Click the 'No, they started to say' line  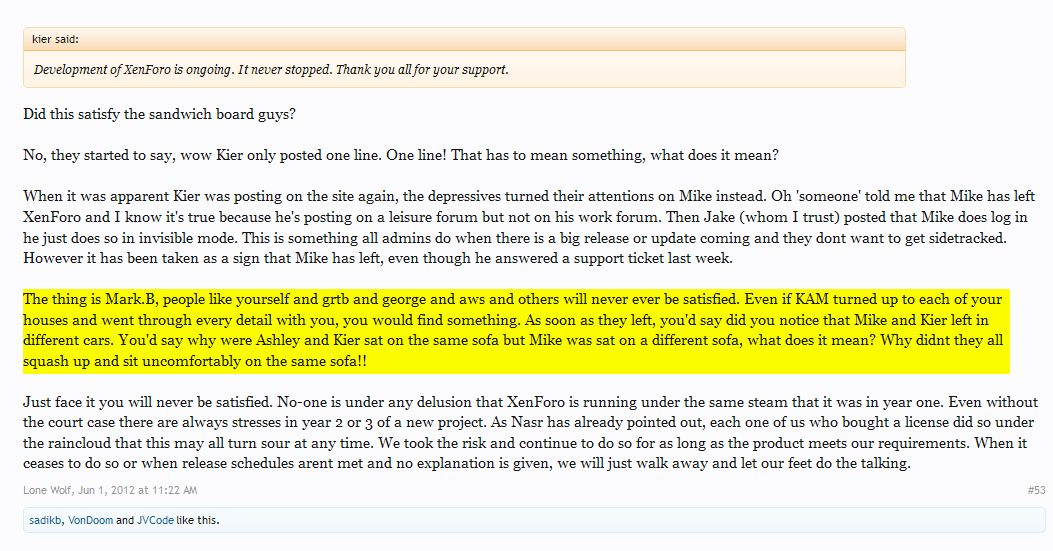pyautogui.click(x=401, y=155)
